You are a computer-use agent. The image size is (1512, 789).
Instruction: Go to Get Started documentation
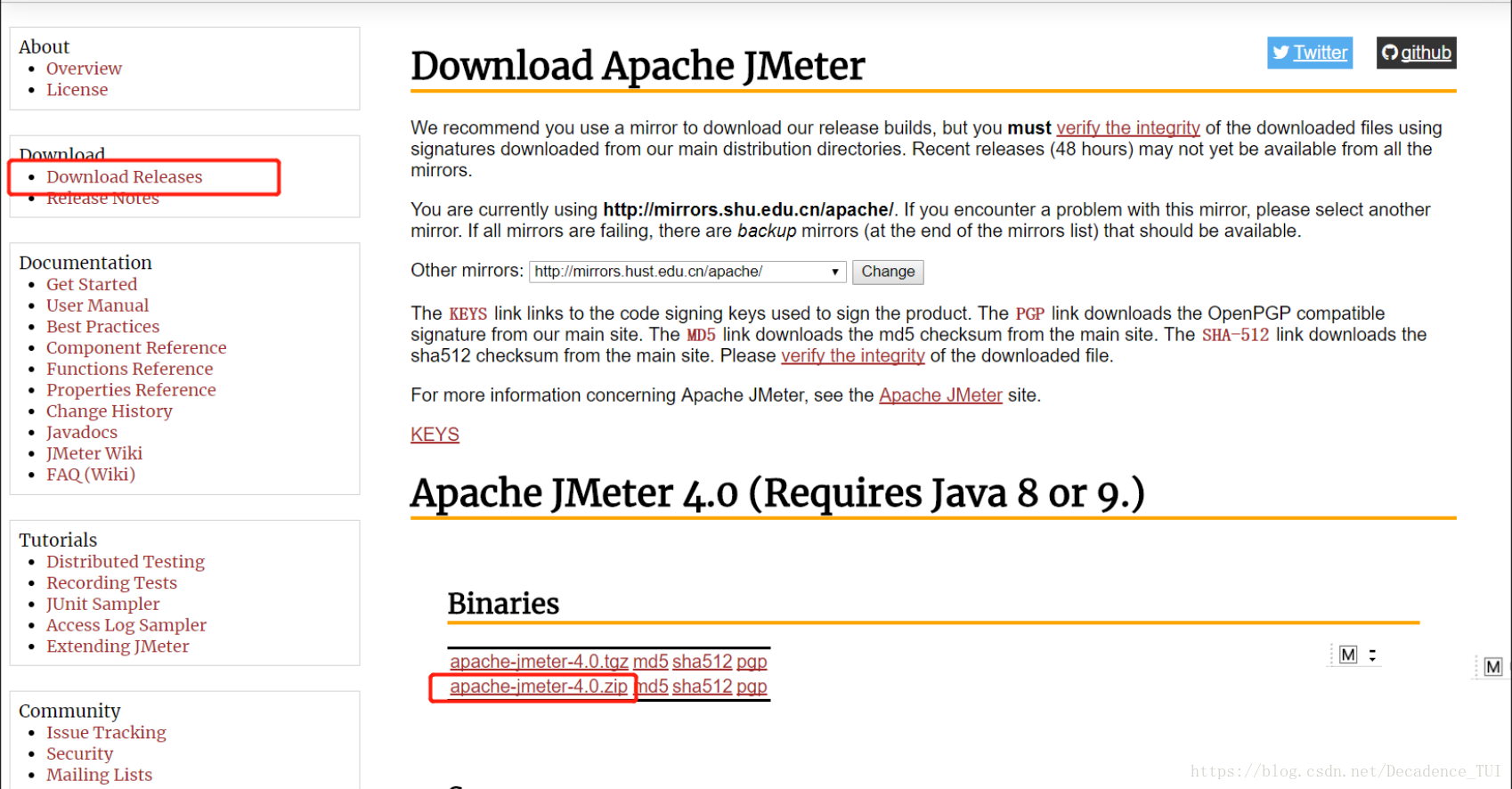tap(92, 284)
